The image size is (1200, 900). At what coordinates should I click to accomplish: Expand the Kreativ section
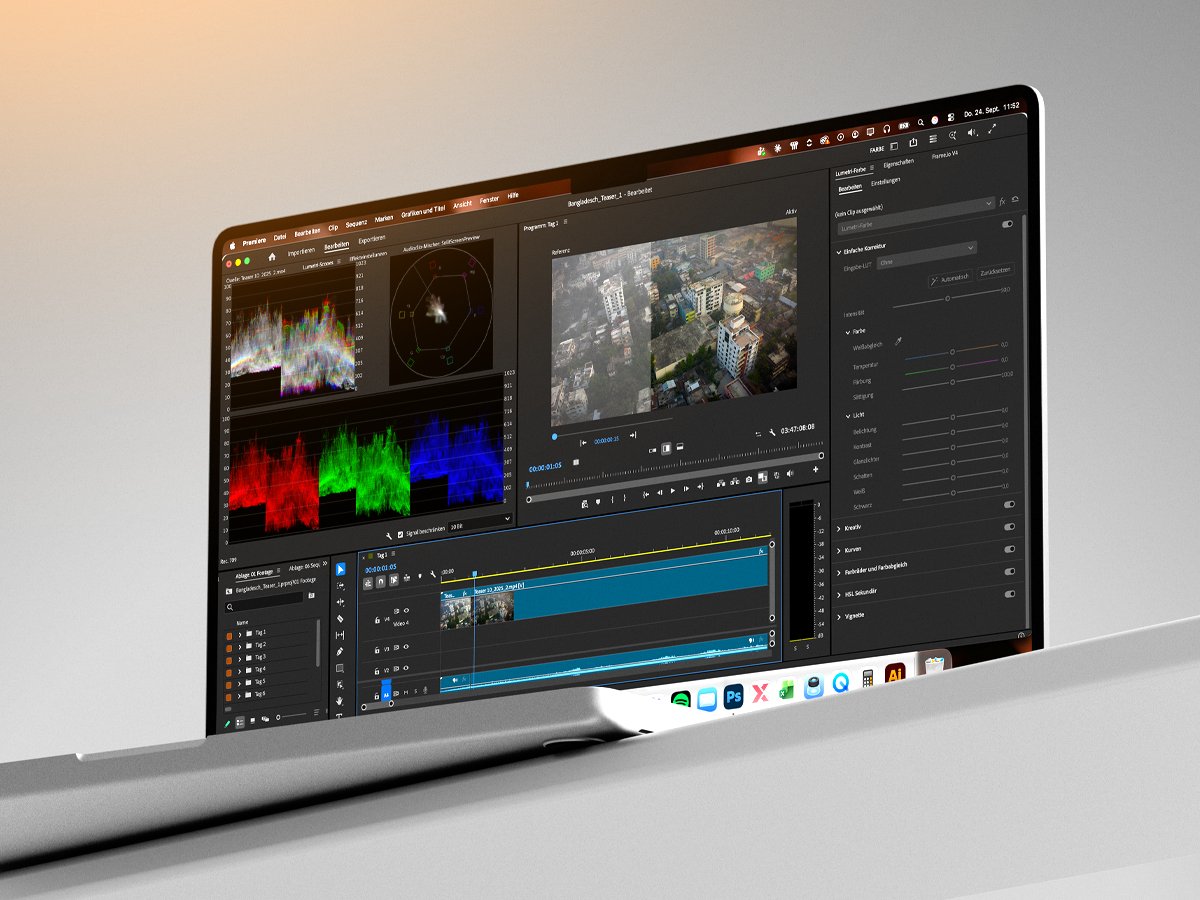click(x=838, y=528)
